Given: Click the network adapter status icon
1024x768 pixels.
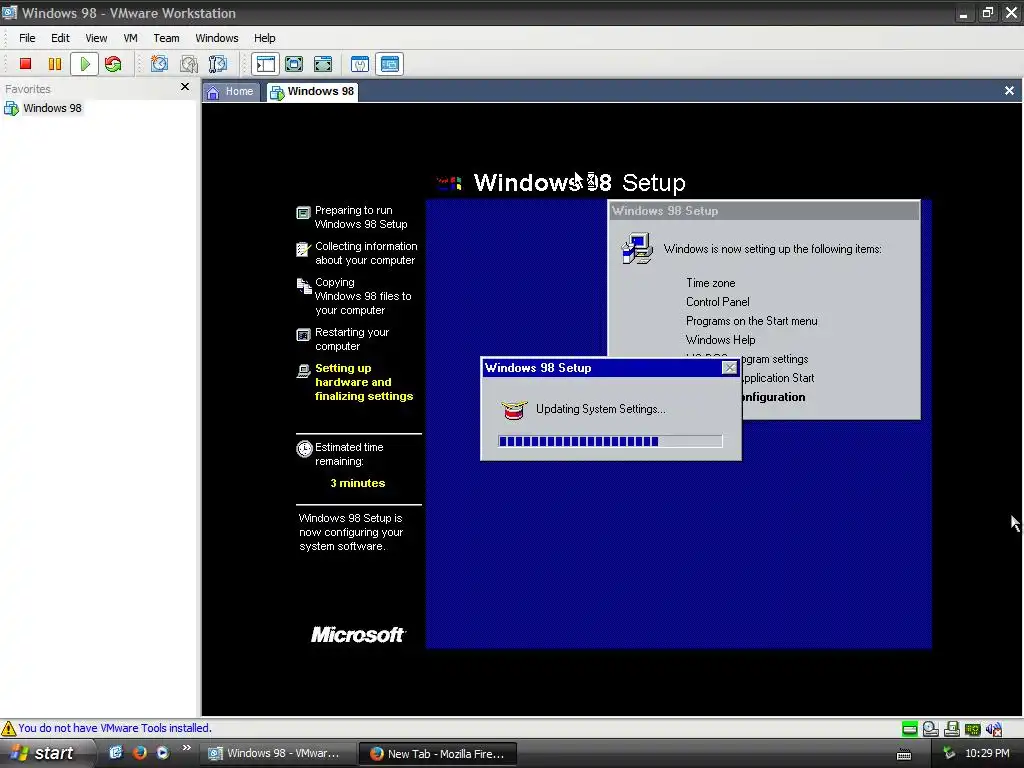Looking at the screenshot, I should tap(972, 729).
